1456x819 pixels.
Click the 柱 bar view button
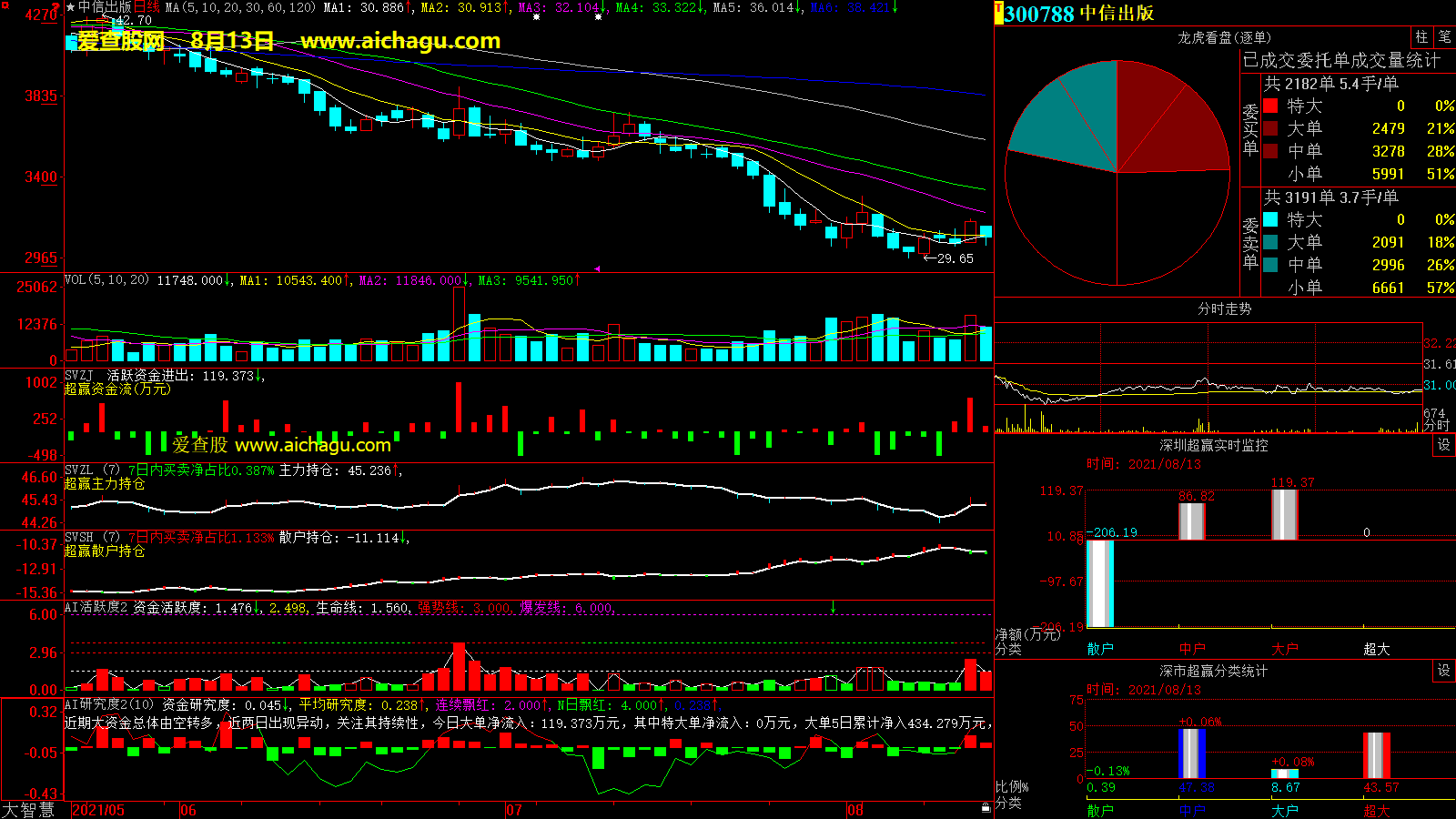[x=1421, y=37]
